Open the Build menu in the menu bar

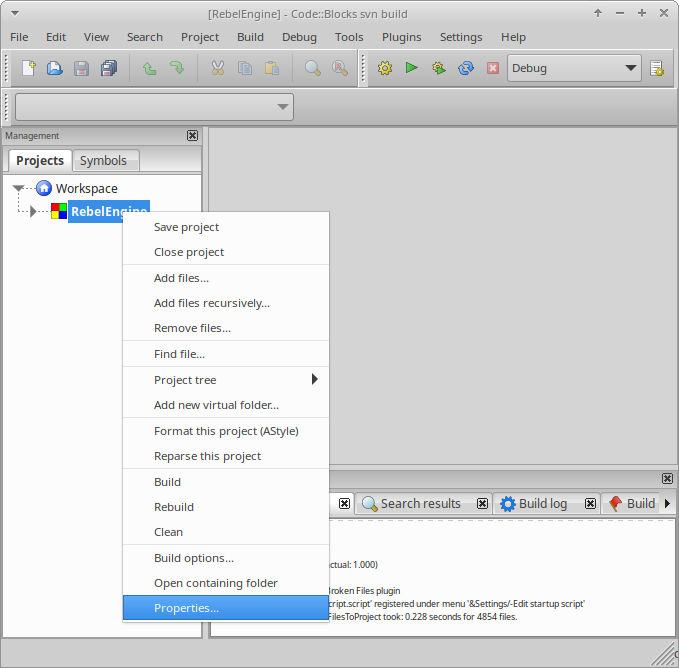[x=250, y=37]
